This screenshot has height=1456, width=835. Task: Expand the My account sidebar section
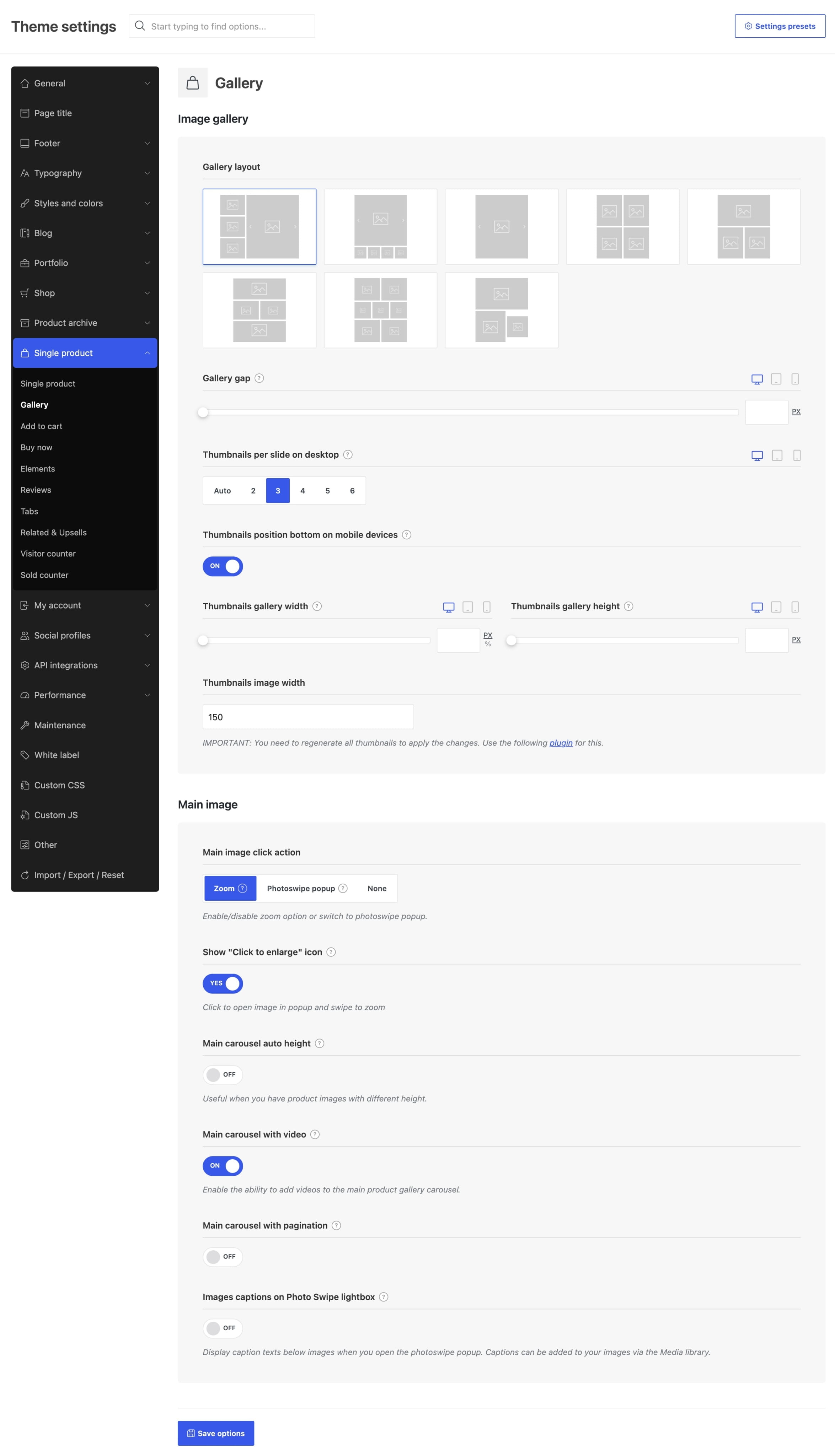tap(85, 605)
